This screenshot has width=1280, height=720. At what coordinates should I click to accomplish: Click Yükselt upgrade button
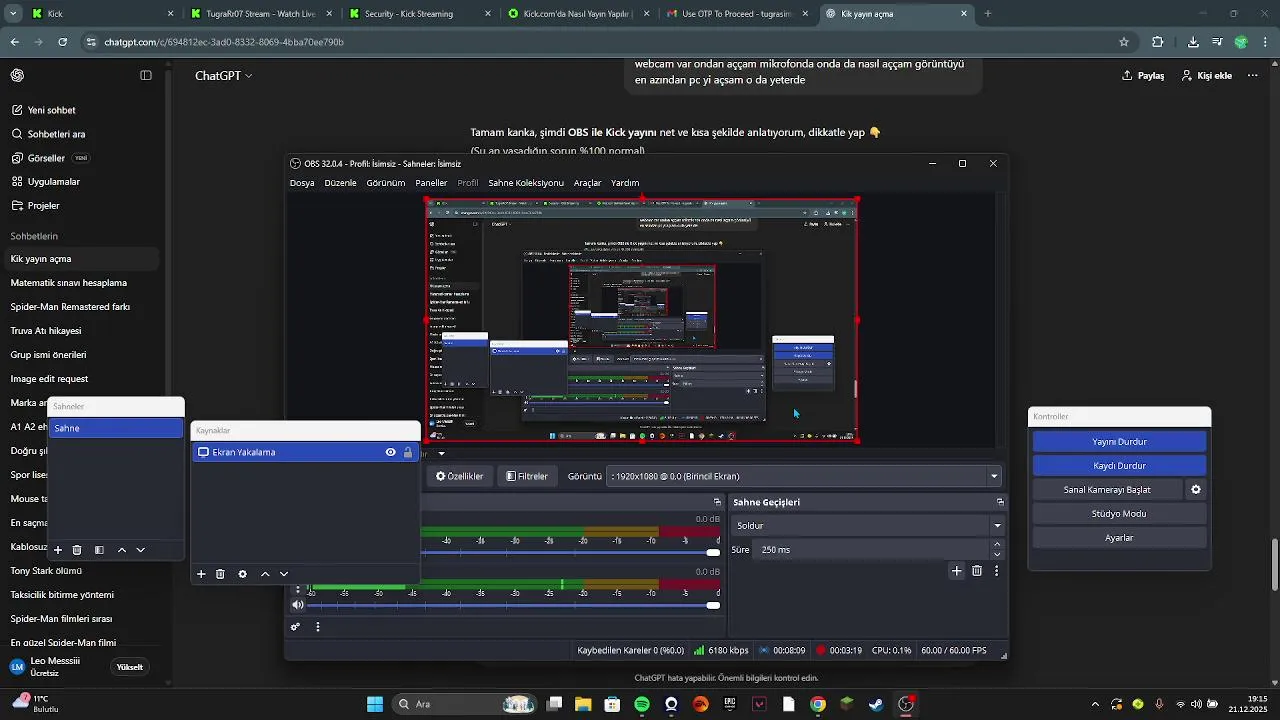(130, 667)
